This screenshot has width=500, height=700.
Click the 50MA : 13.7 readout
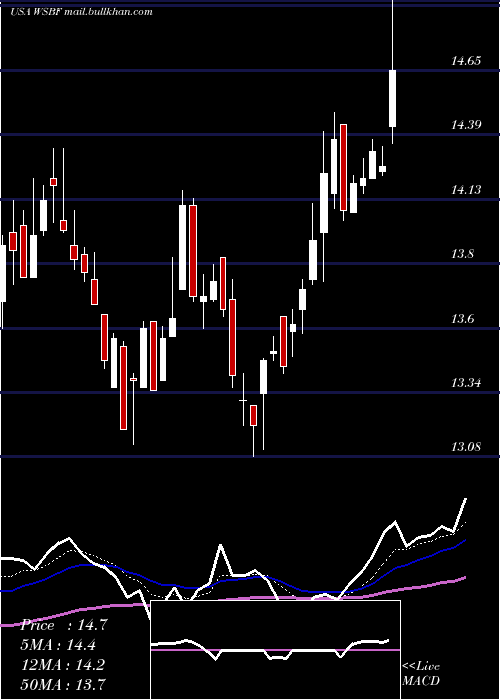point(64,684)
